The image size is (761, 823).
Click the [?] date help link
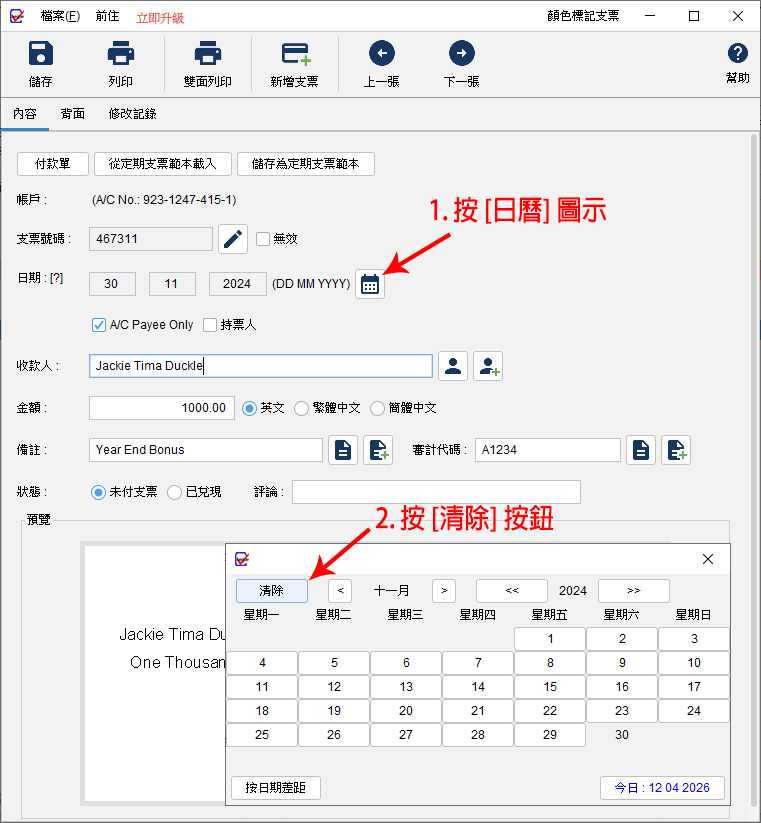(56, 278)
